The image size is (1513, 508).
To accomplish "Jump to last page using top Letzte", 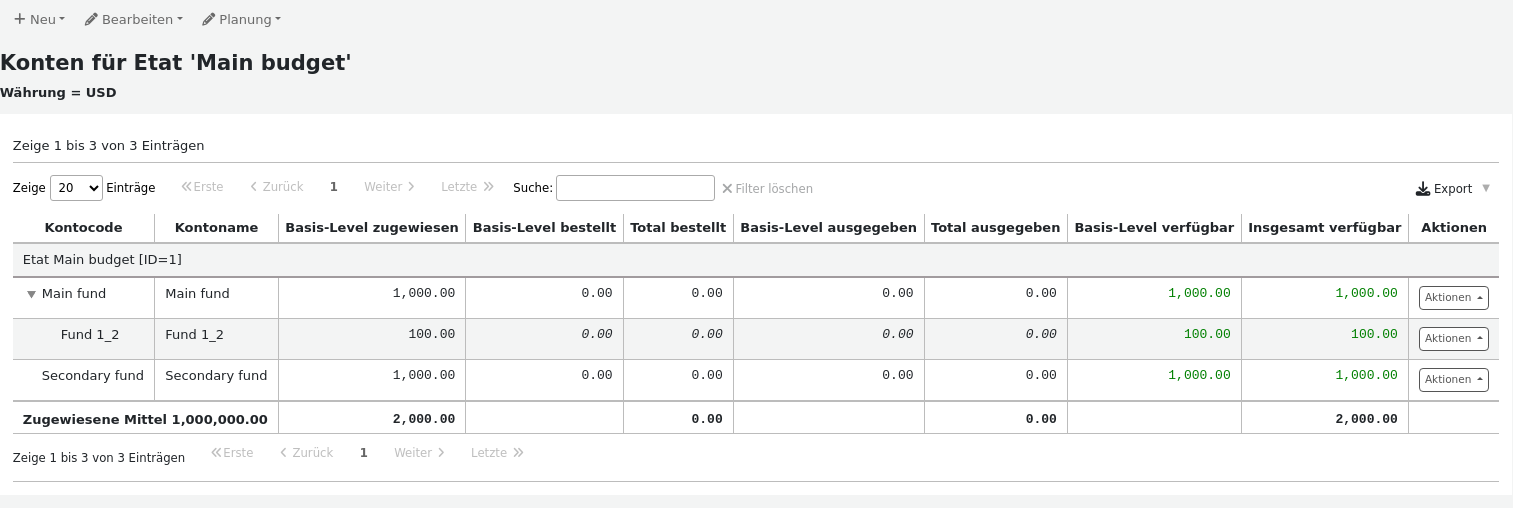I will [467, 187].
